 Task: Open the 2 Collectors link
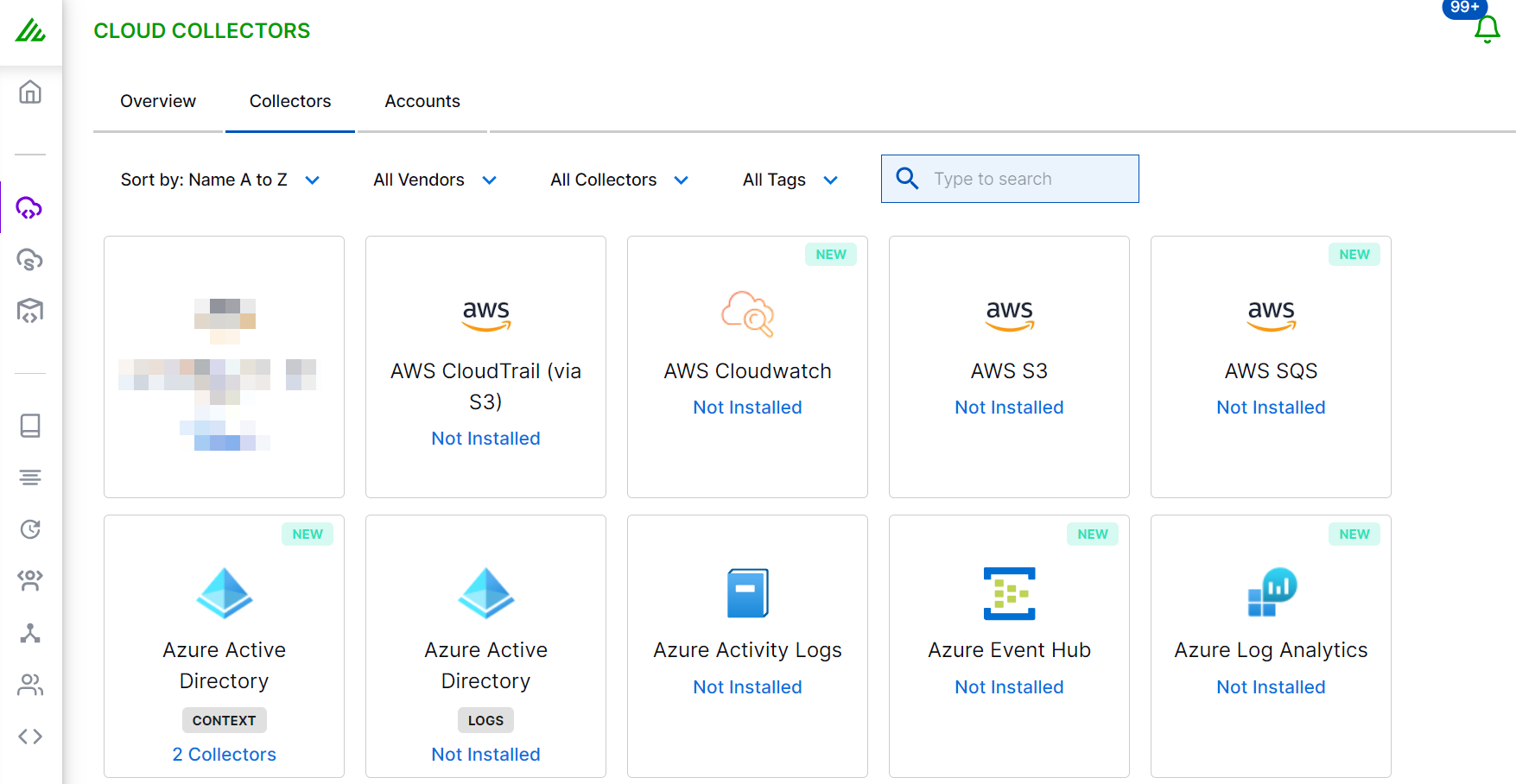pyautogui.click(x=225, y=755)
